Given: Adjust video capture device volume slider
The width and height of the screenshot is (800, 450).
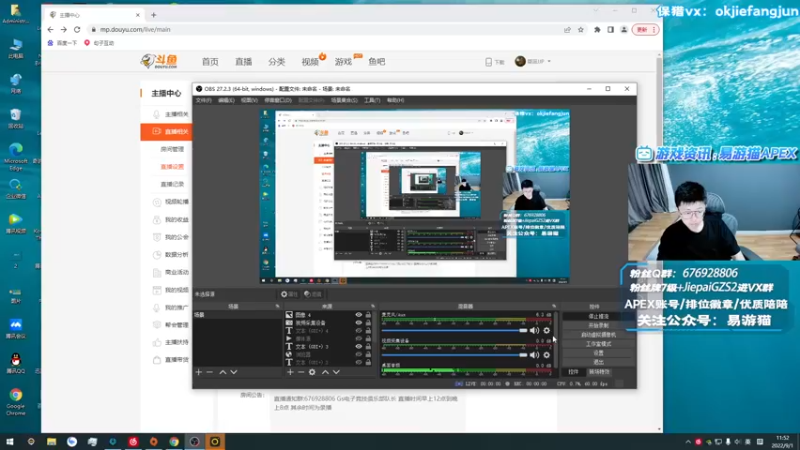Looking at the screenshot, I should pyautogui.click(x=455, y=355).
